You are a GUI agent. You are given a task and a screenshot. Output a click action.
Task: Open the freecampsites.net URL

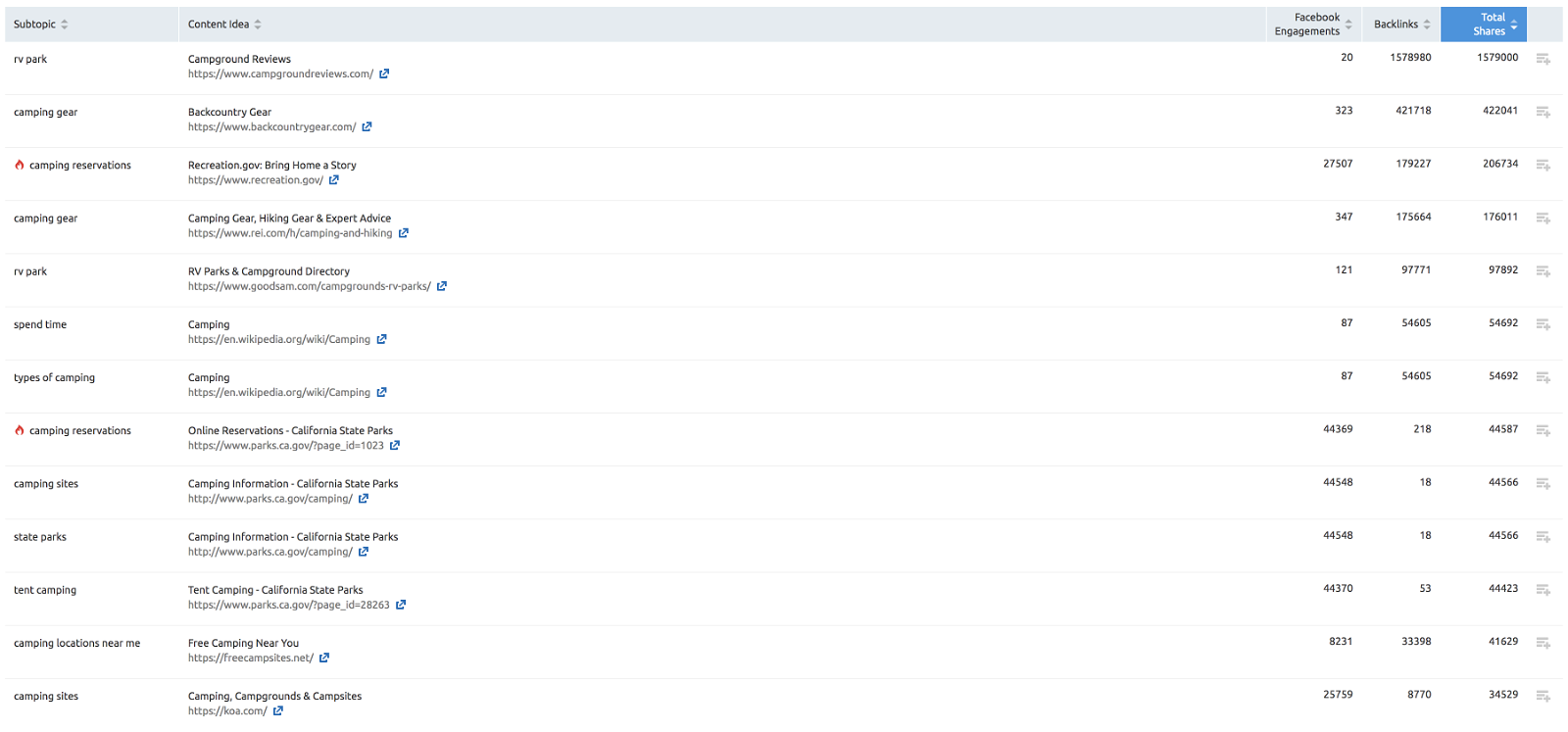[251, 658]
